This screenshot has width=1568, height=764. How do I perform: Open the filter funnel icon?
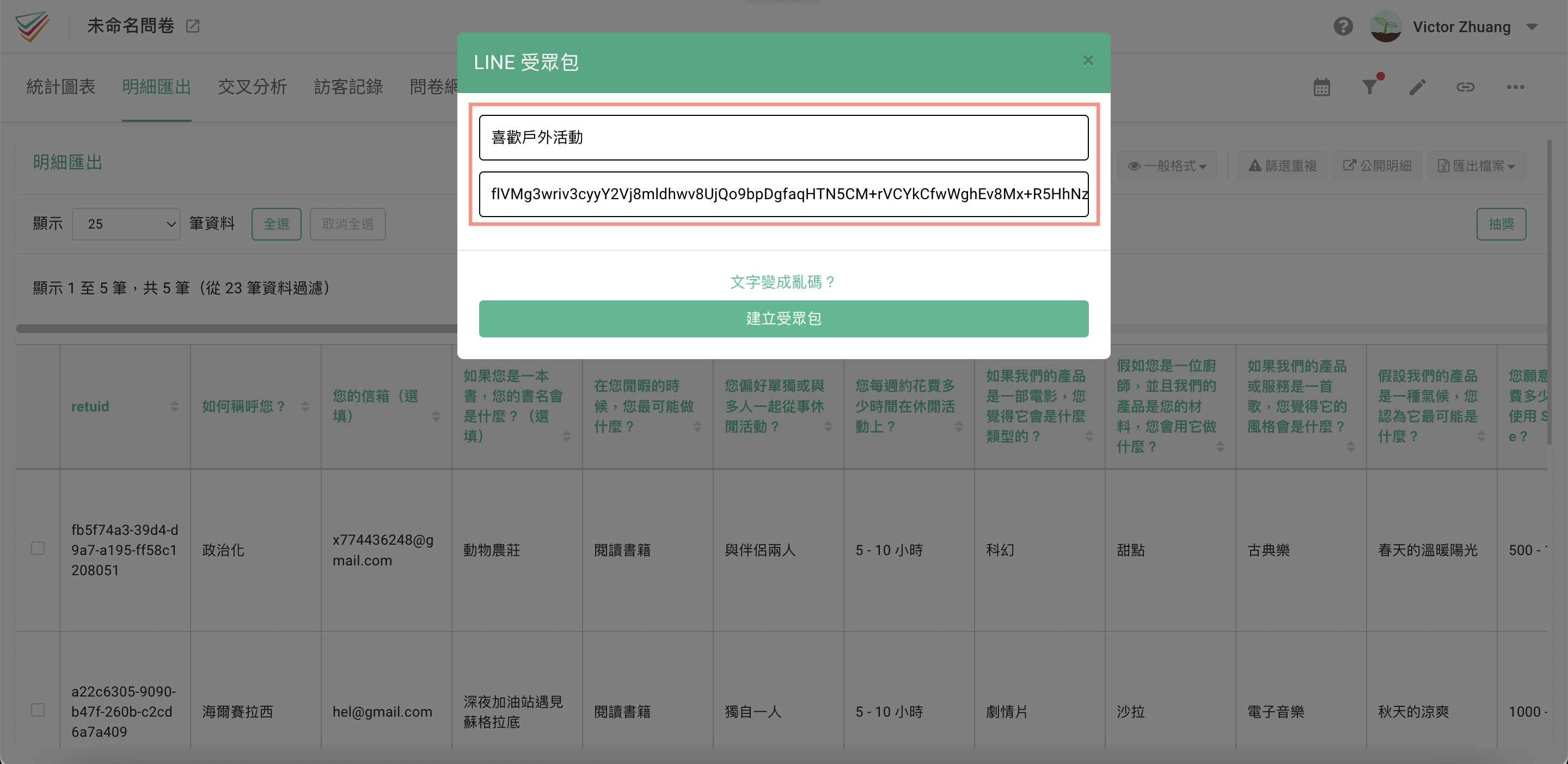coord(1370,87)
